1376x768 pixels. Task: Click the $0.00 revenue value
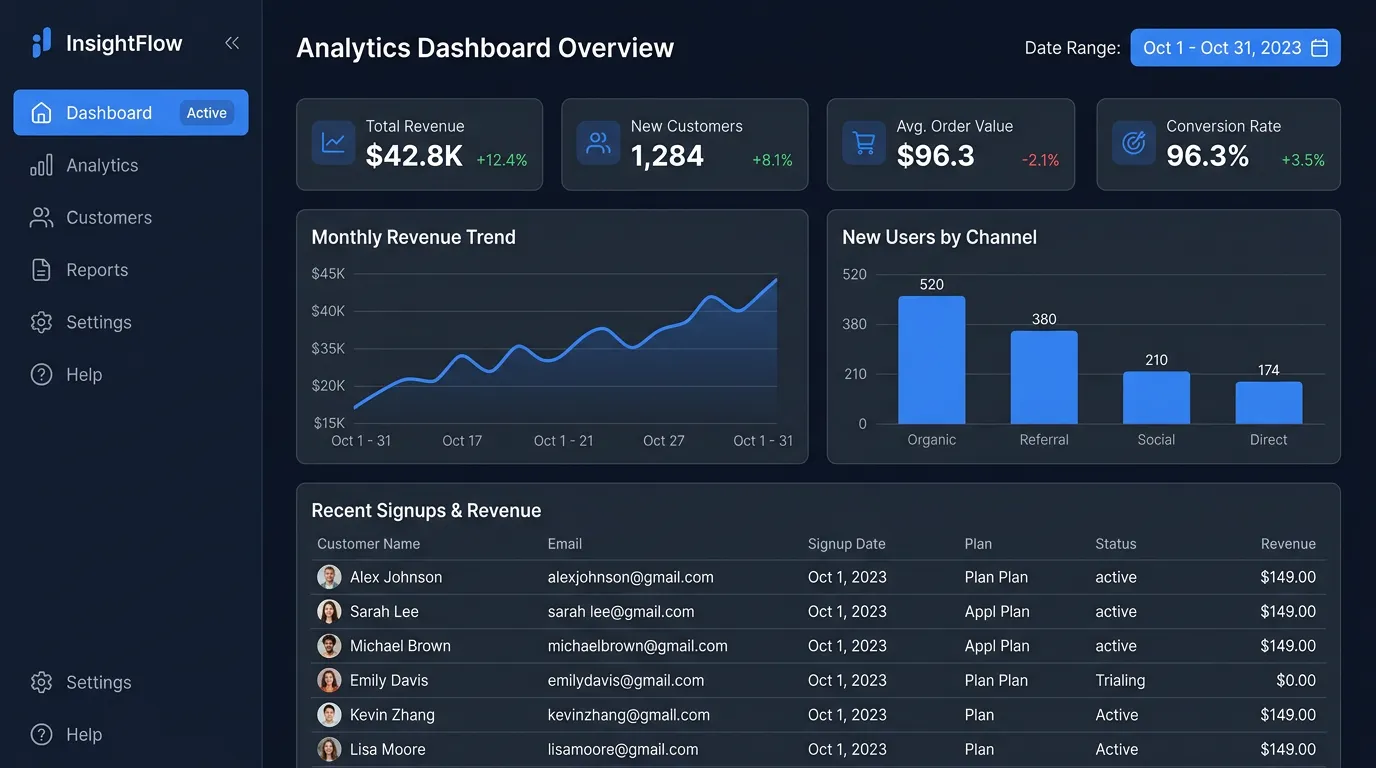coord(1296,680)
